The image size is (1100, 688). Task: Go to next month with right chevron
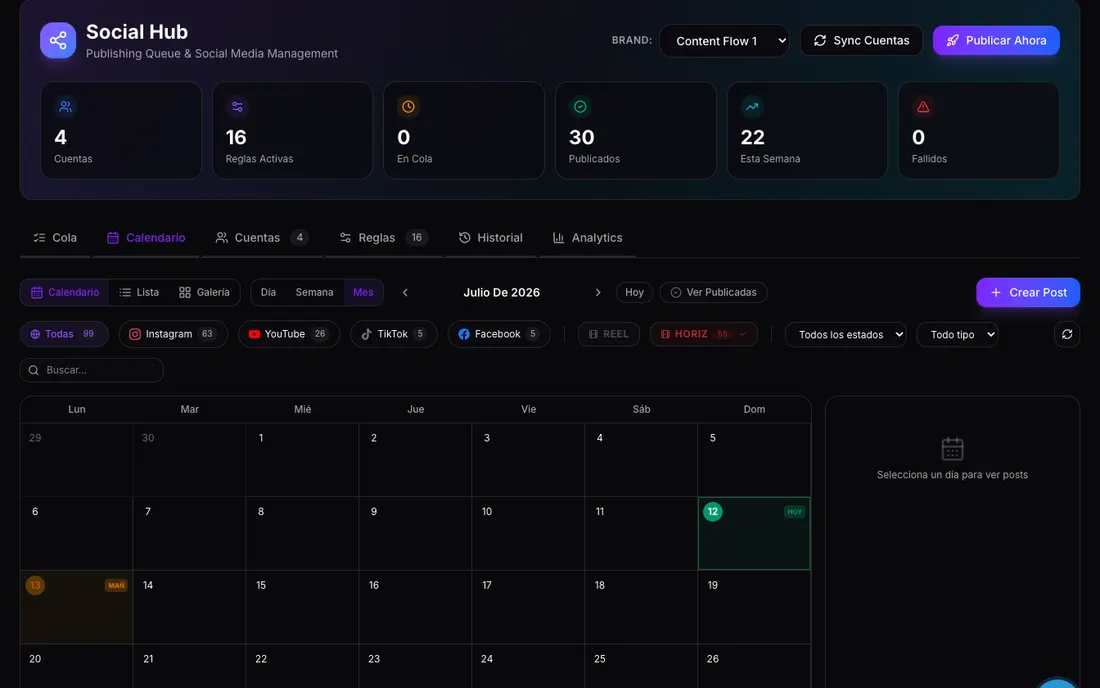(x=598, y=292)
